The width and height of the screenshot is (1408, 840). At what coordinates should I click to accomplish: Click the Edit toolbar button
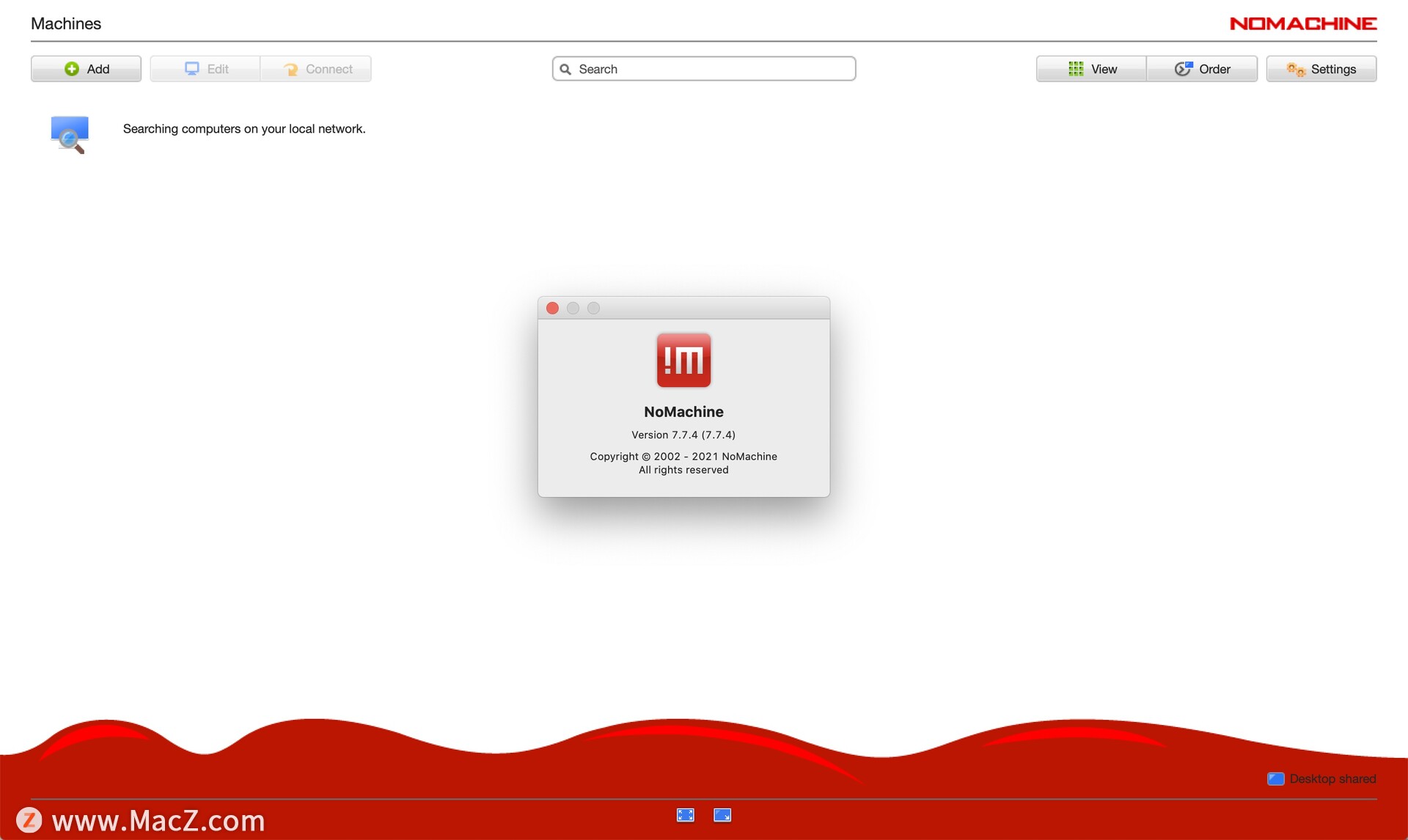[x=205, y=69]
